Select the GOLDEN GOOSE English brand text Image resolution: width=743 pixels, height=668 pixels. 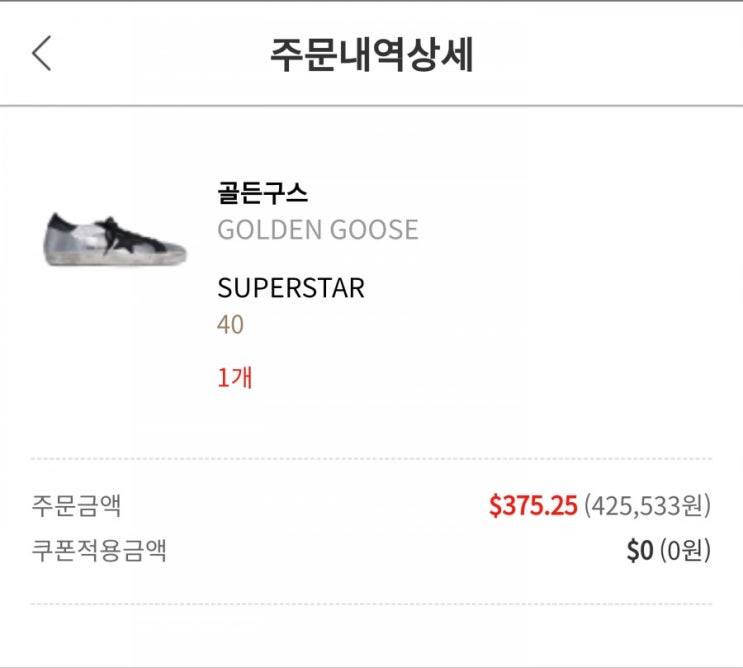317,230
